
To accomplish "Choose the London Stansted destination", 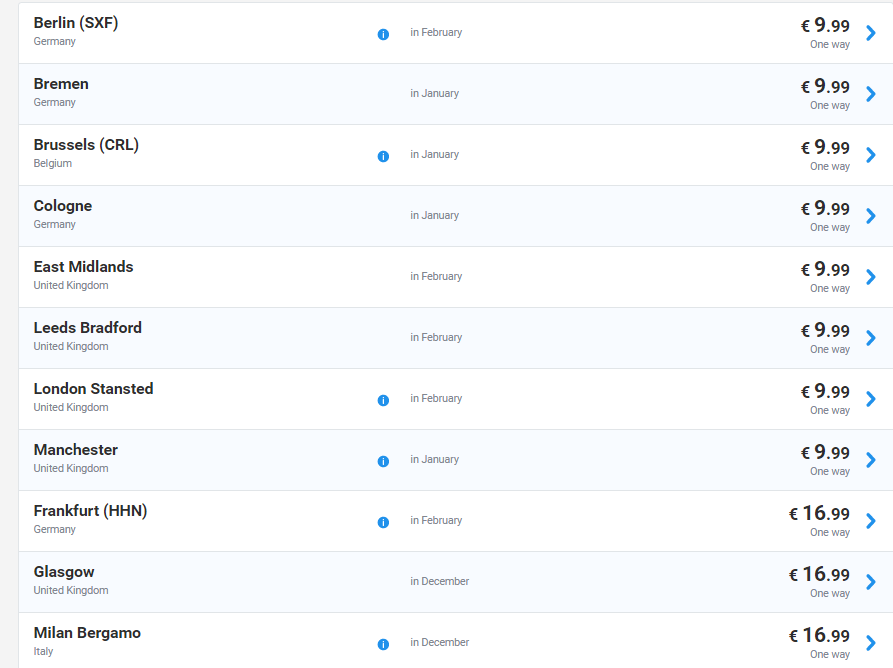I will coord(93,389).
